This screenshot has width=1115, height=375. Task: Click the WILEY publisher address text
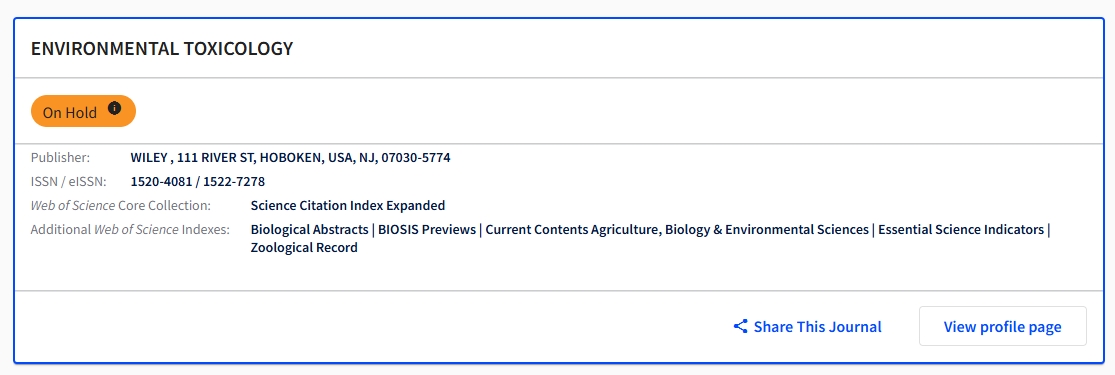pos(290,157)
